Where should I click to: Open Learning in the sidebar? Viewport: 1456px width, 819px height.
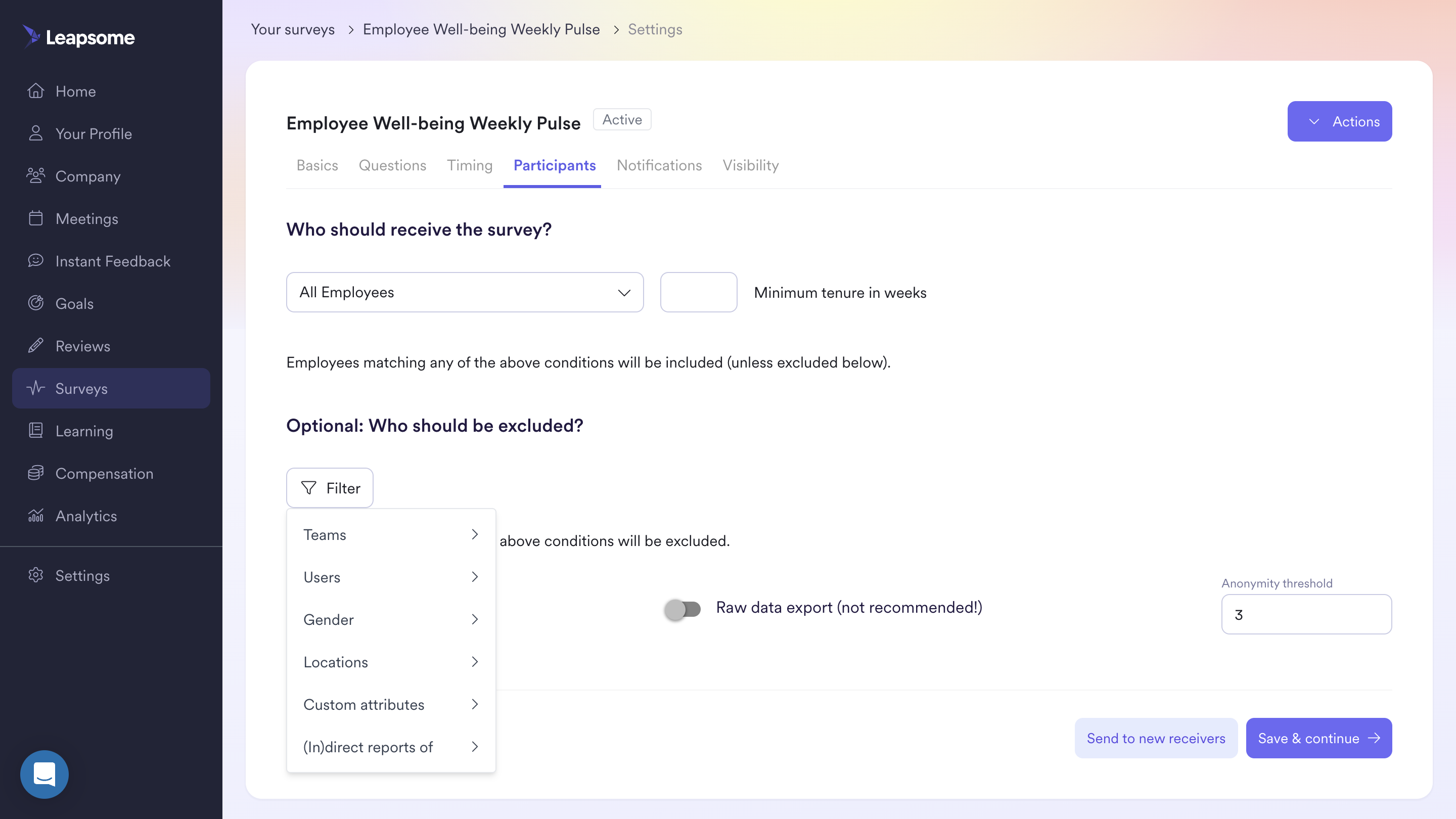pos(111,431)
